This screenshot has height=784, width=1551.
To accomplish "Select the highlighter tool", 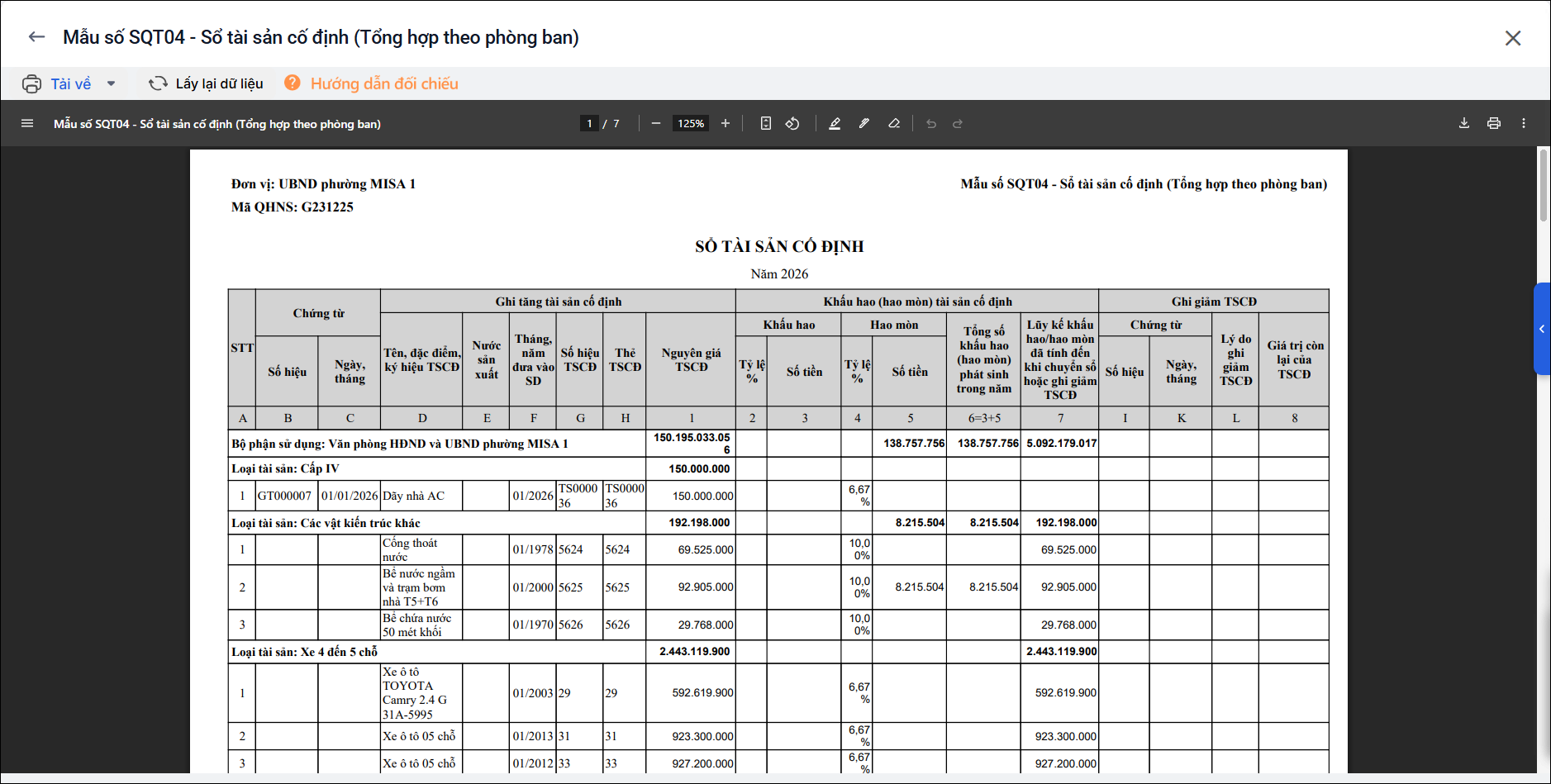I will (x=864, y=124).
